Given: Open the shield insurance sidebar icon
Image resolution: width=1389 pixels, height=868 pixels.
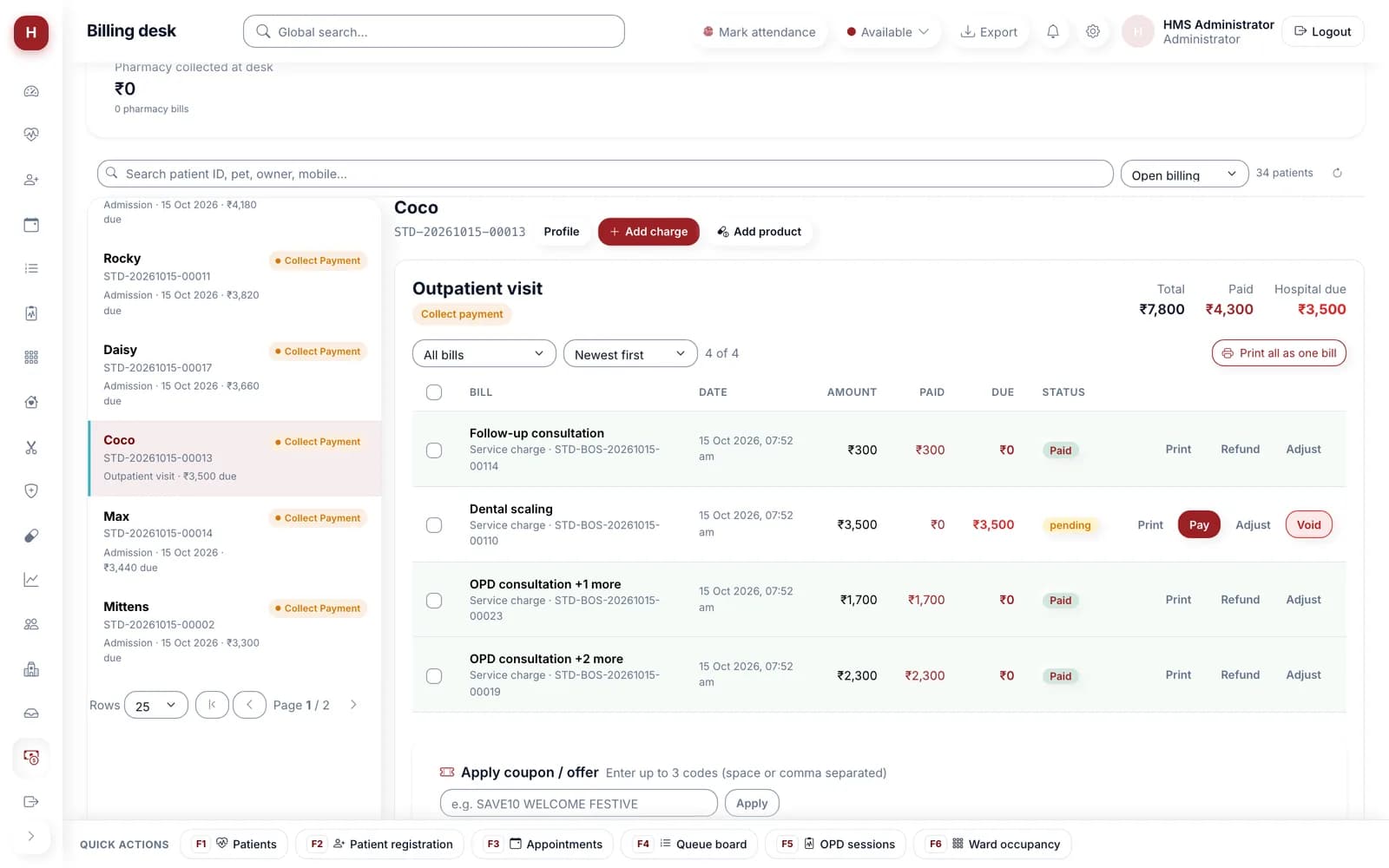Looking at the screenshot, I should [x=31, y=491].
